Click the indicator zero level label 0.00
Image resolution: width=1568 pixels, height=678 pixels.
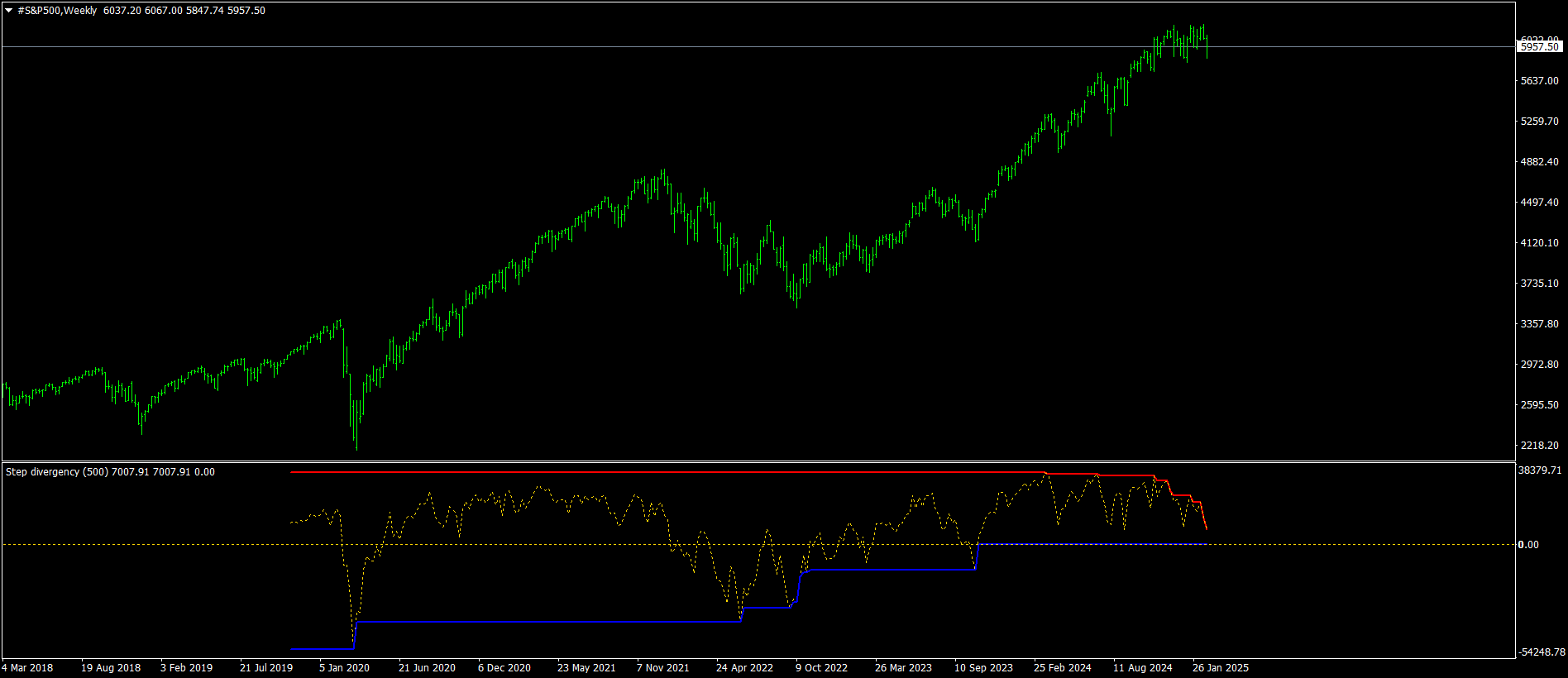pyautogui.click(x=1528, y=545)
